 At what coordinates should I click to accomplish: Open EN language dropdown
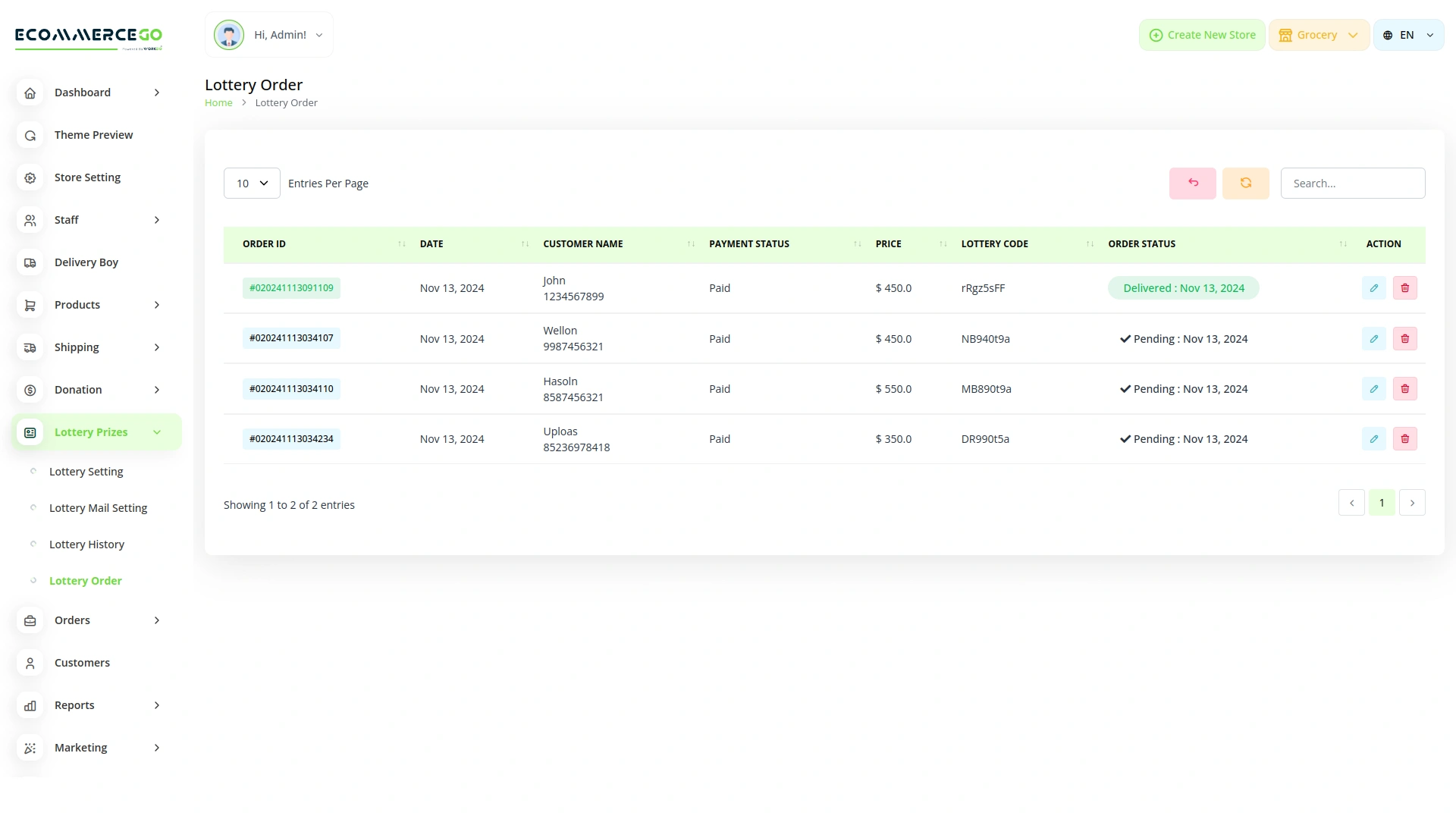(x=1408, y=35)
